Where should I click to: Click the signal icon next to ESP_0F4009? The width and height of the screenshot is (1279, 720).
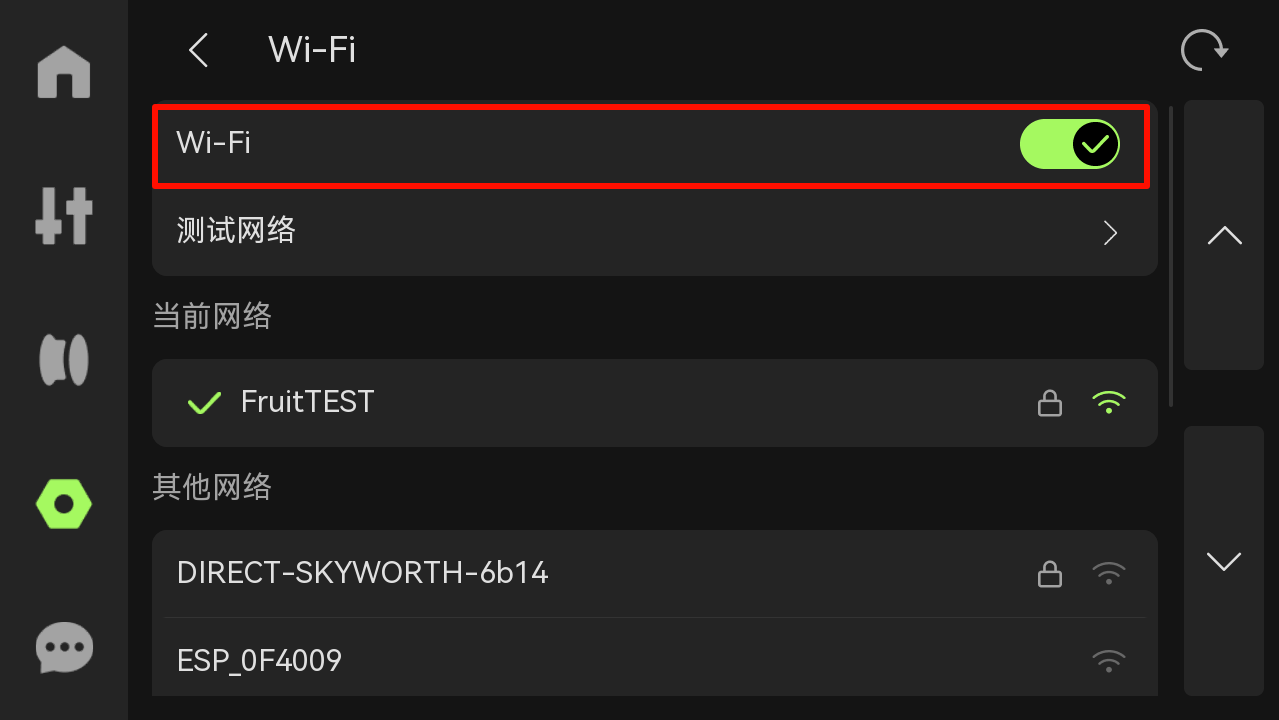click(x=1108, y=661)
